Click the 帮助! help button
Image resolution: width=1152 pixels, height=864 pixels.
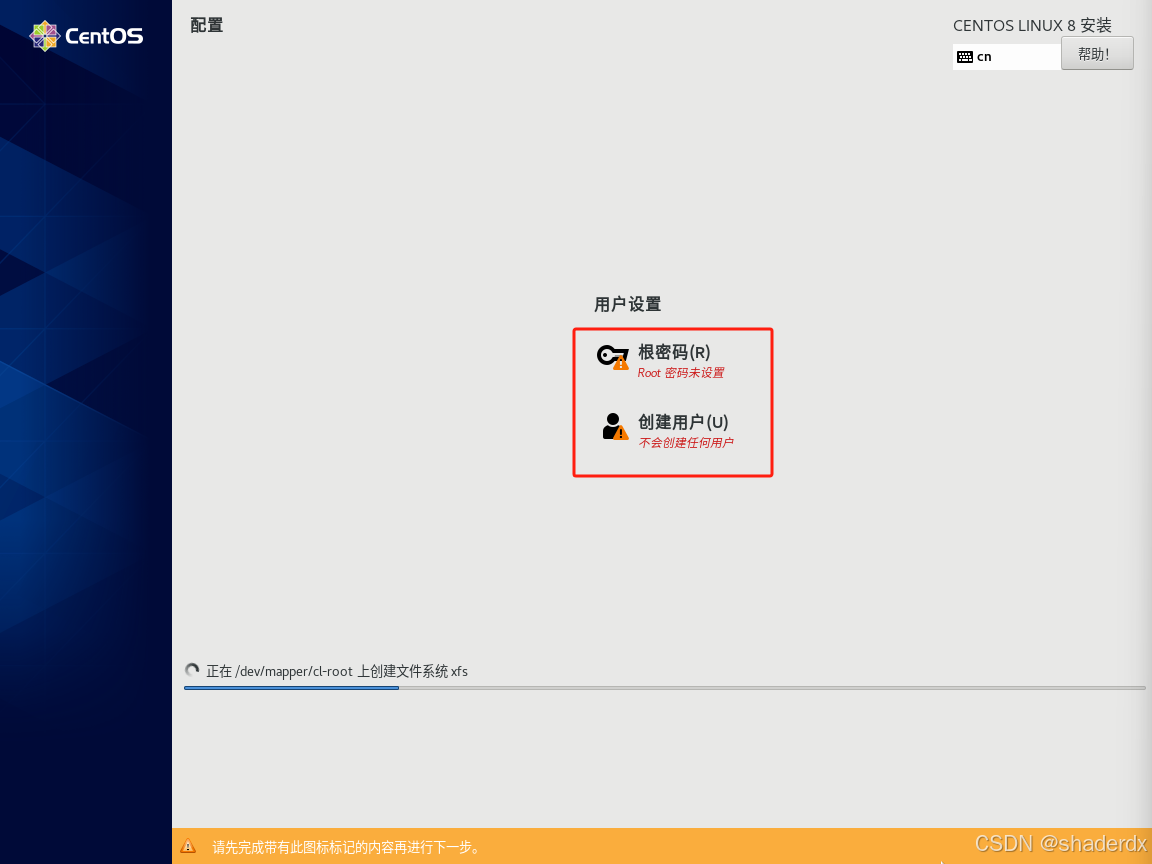pos(1096,54)
